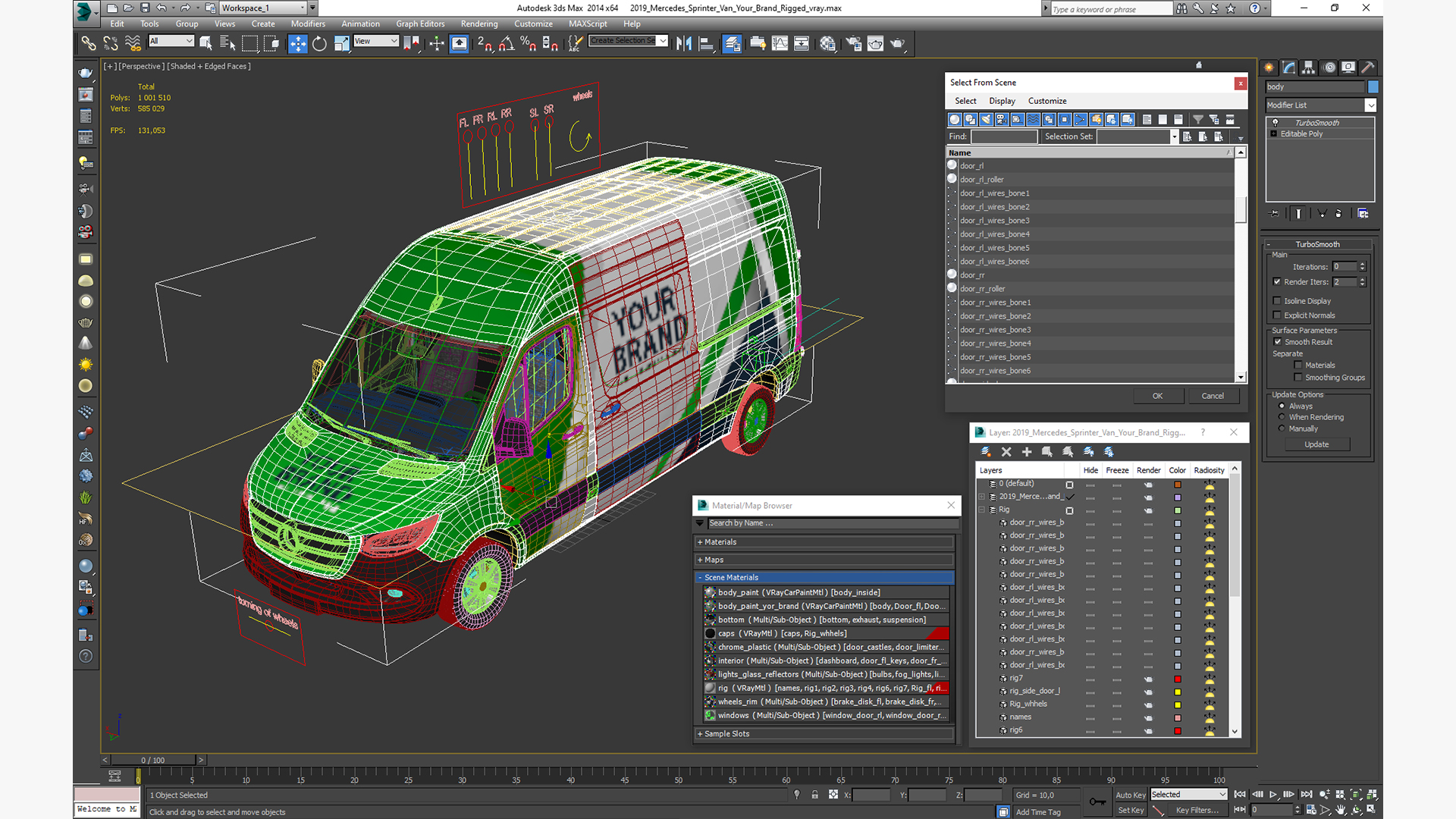
Task: Add selected objects to layer plus icon
Action: click(x=1027, y=452)
